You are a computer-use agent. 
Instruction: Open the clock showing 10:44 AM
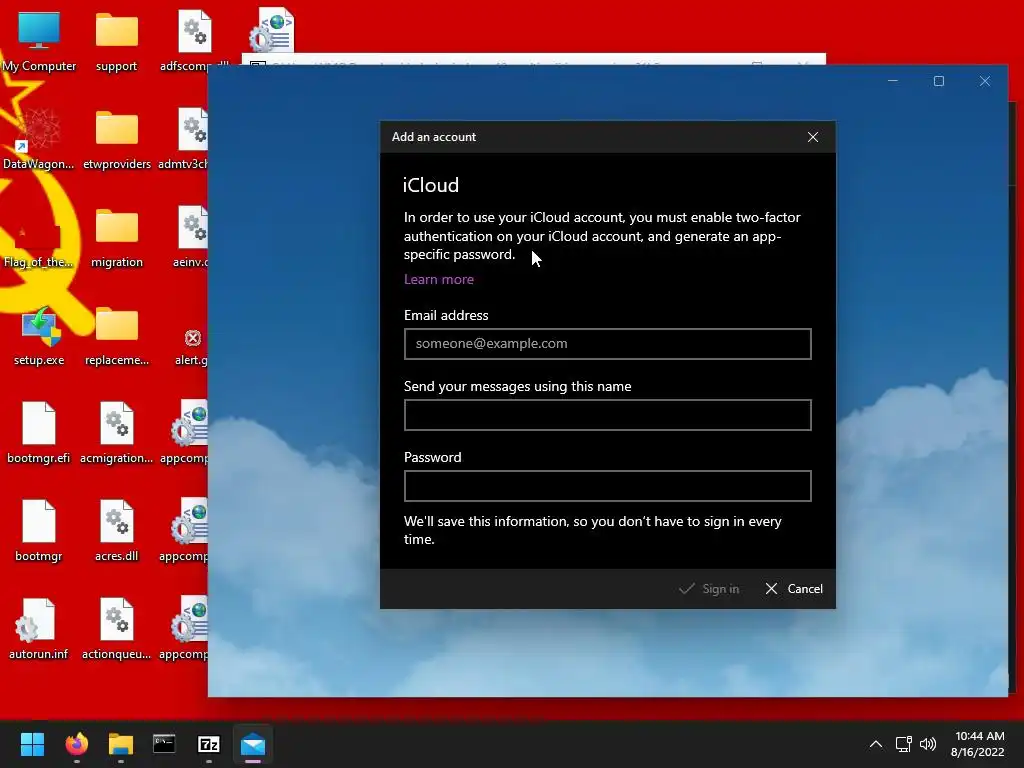click(978, 744)
